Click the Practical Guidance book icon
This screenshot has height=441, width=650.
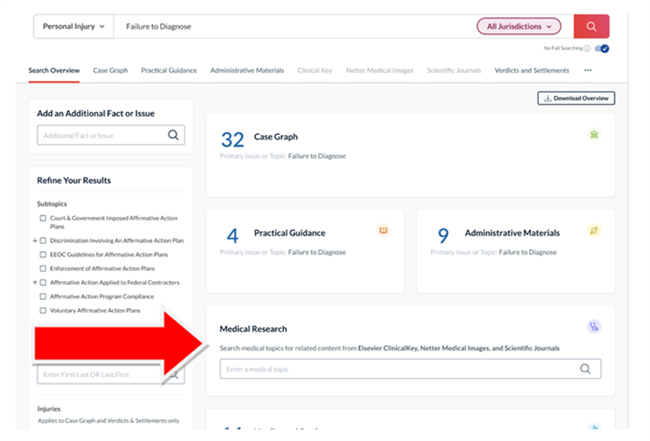tap(383, 230)
